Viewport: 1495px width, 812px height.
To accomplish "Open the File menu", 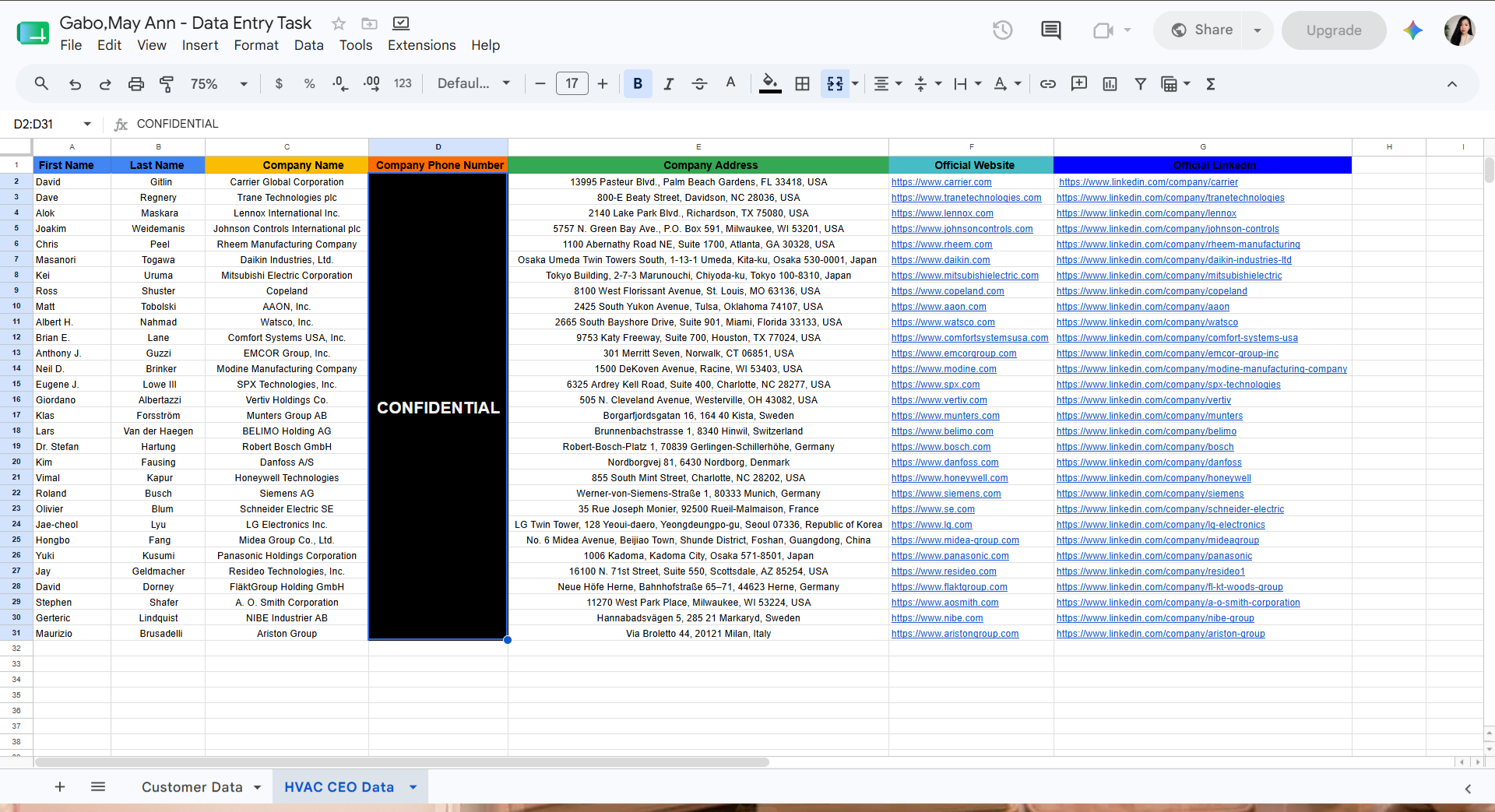I will [71, 45].
